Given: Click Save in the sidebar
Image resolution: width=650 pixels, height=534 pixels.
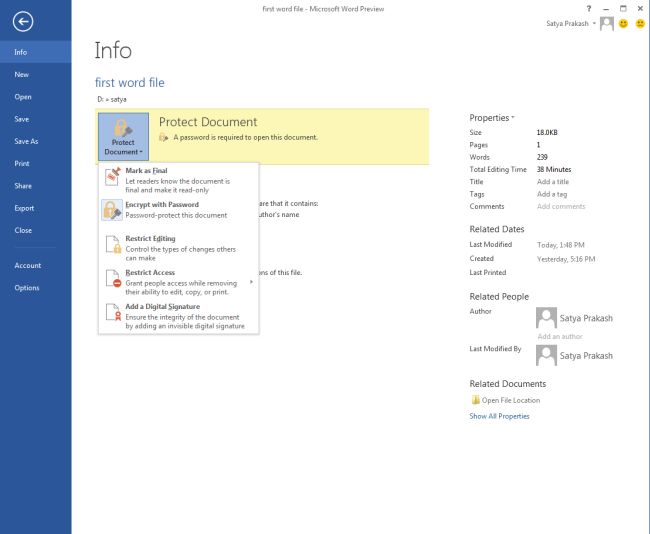Looking at the screenshot, I should click(x=36, y=119).
